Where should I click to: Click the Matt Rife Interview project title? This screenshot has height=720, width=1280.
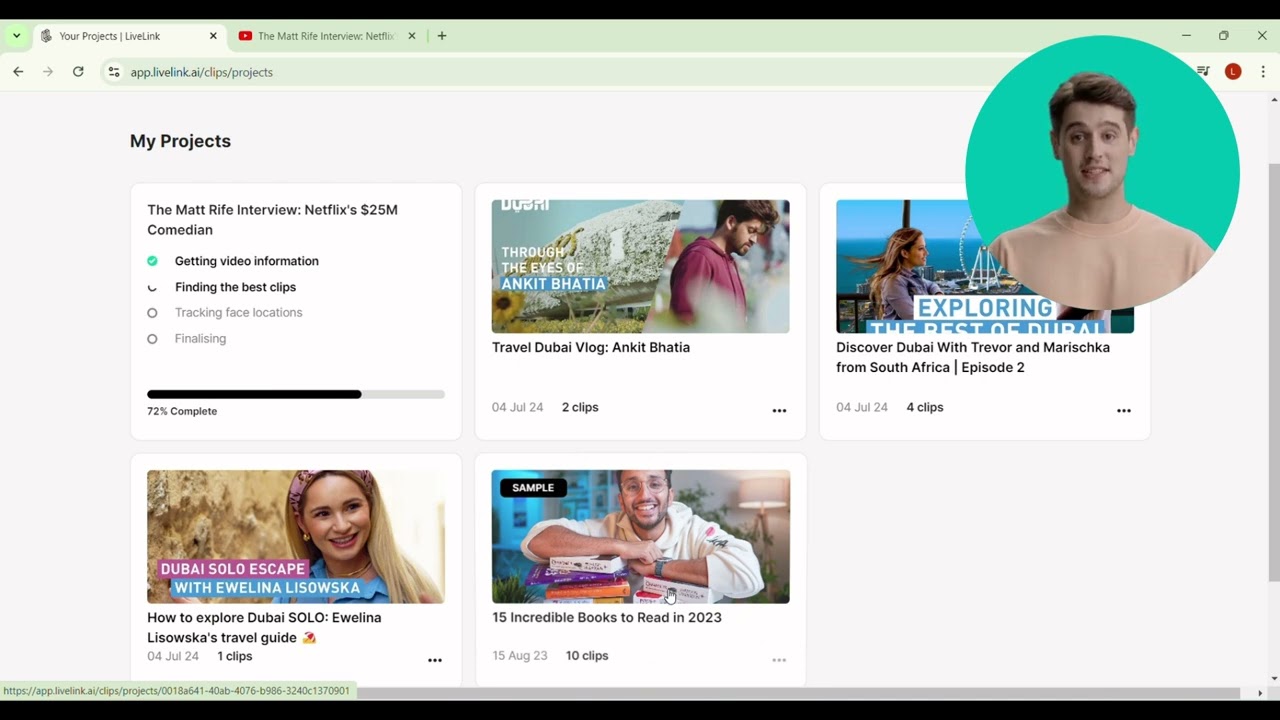272,219
